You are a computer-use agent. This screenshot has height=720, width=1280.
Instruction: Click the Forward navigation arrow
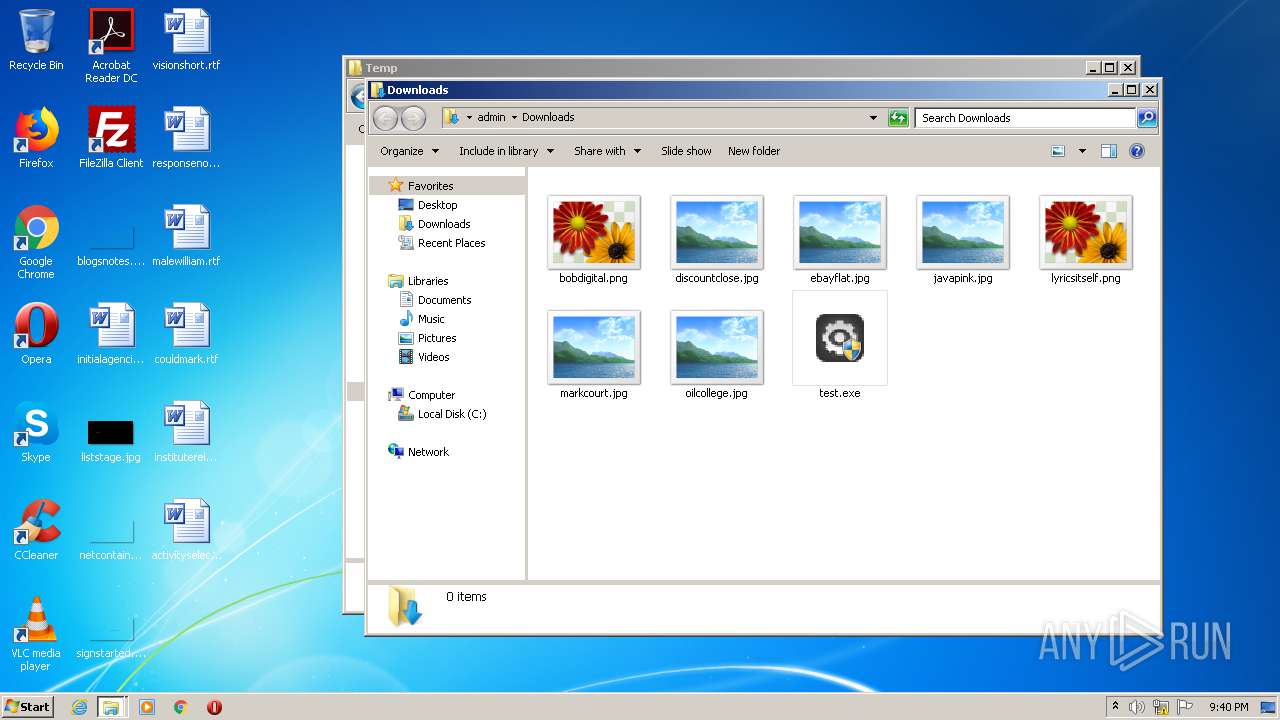413,118
